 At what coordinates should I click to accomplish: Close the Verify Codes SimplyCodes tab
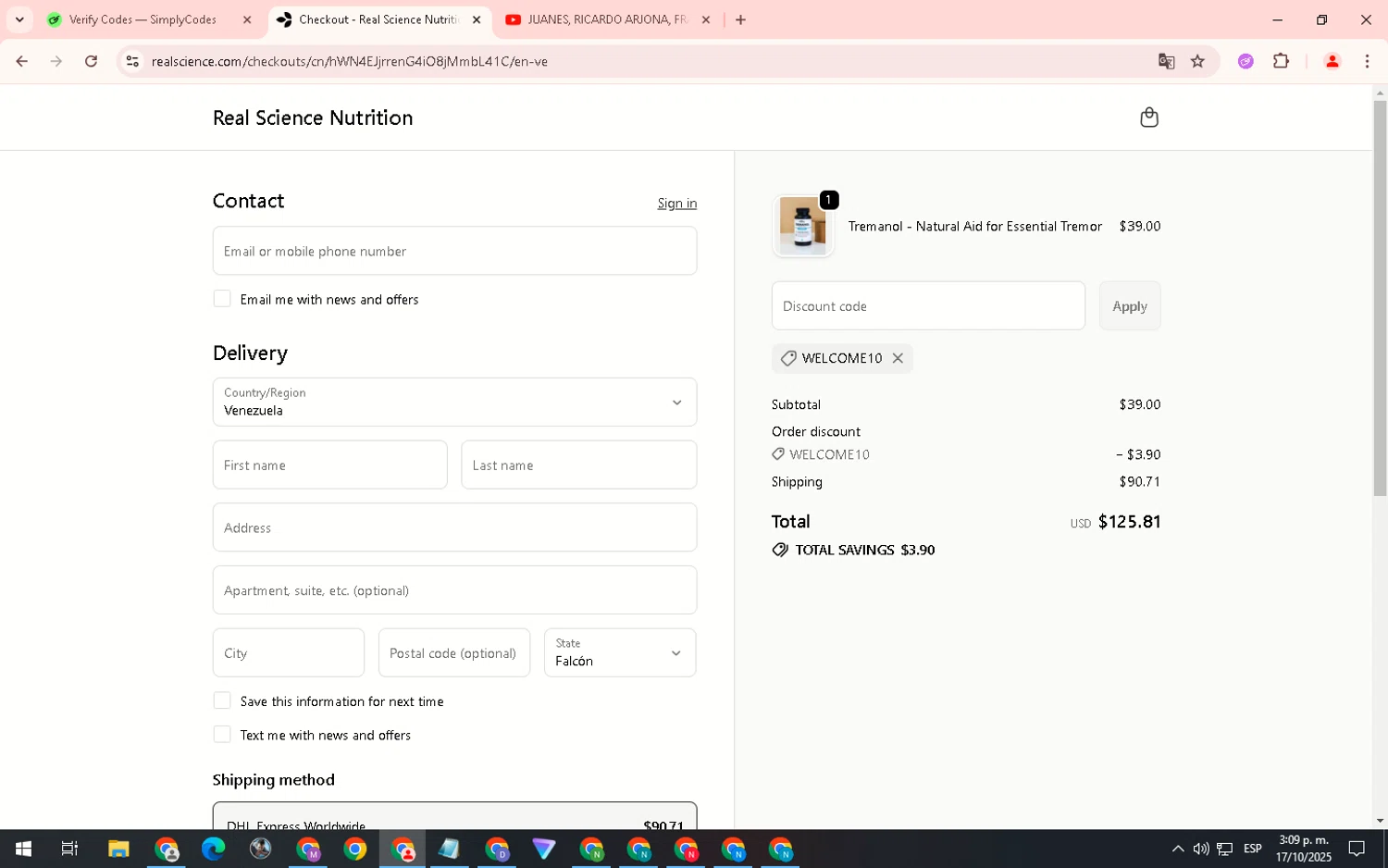247,19
